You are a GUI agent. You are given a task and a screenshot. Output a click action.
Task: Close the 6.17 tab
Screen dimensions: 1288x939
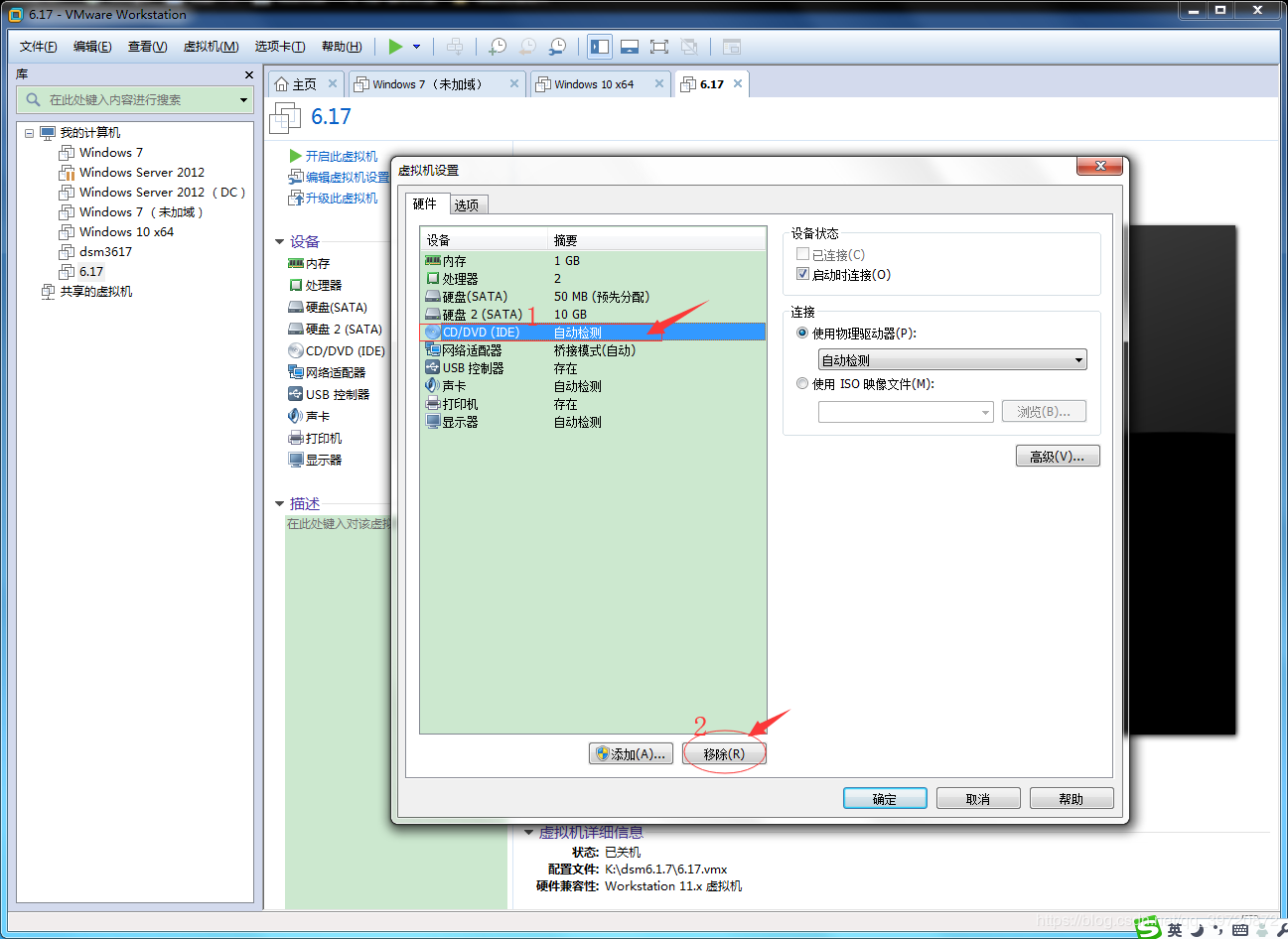[738, 83]
